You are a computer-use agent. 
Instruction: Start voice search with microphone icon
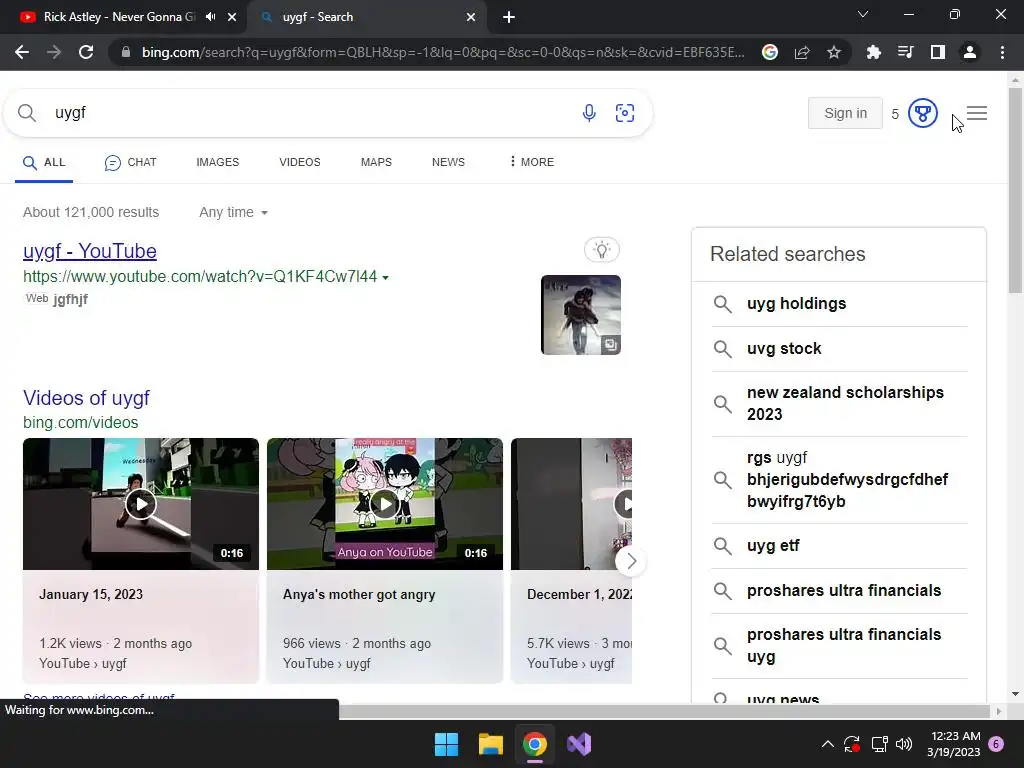(x=588, y=113)
